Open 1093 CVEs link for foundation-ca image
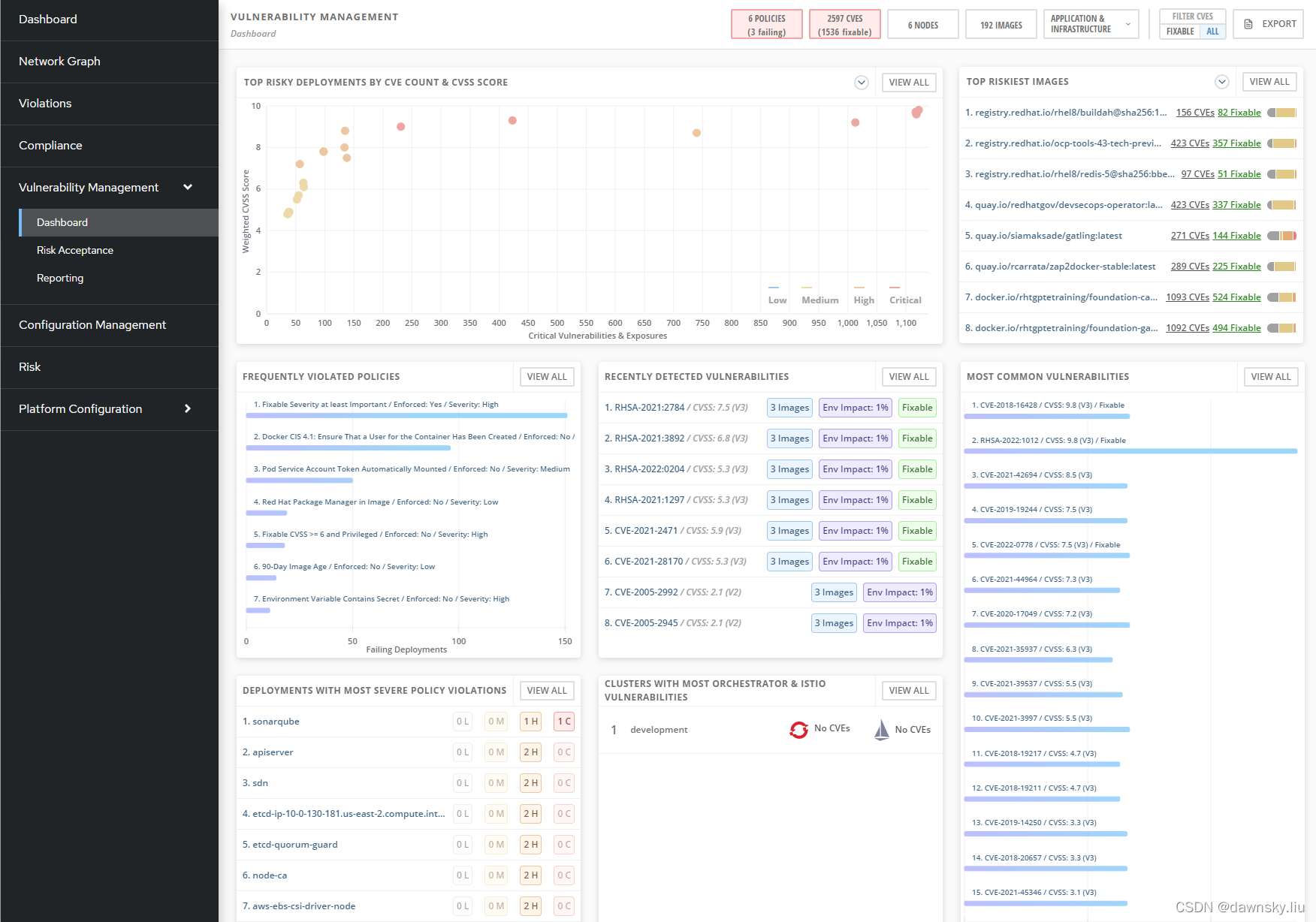Viewport: 1316px width, 922px height. click(1188, 297)
